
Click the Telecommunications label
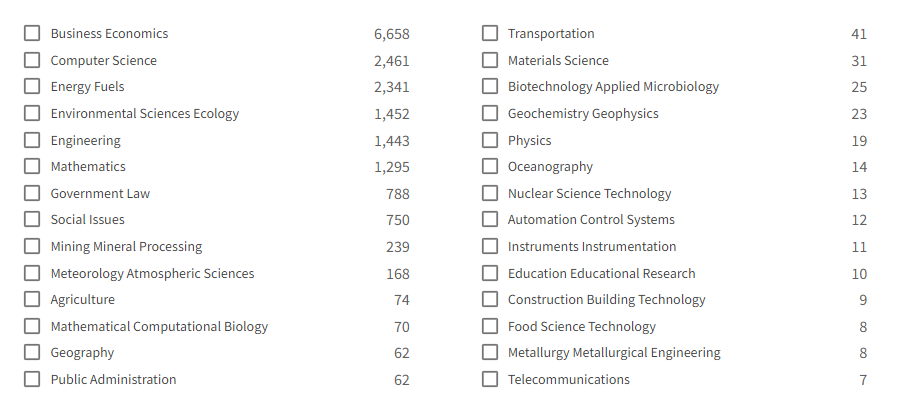point(568,380)
